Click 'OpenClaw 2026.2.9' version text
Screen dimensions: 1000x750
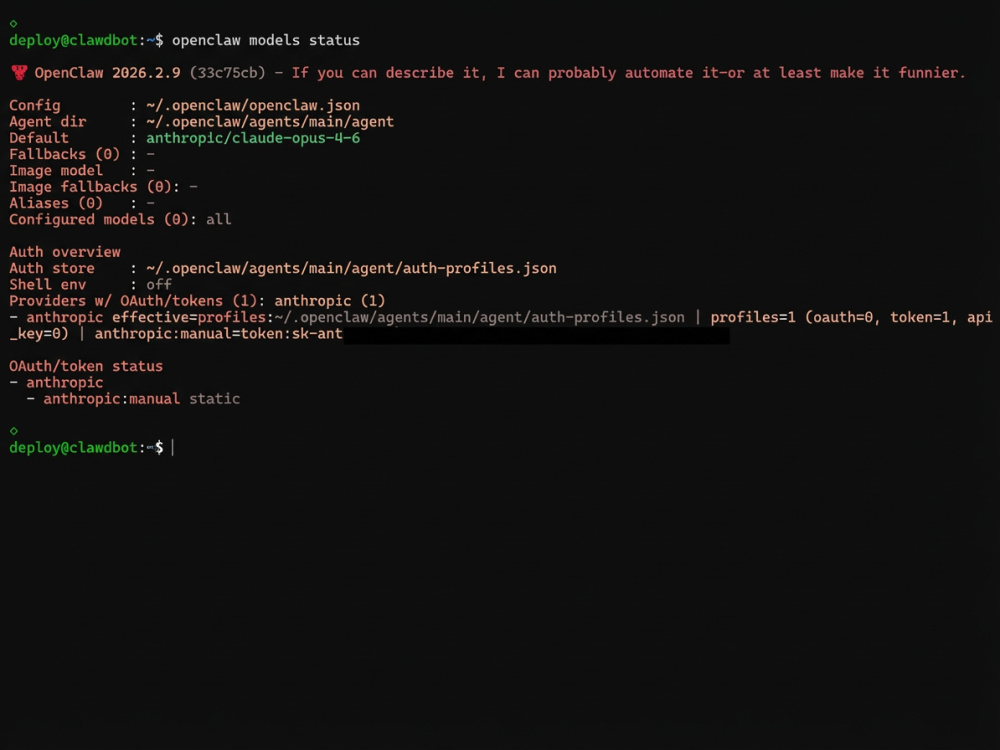point(107,73)
